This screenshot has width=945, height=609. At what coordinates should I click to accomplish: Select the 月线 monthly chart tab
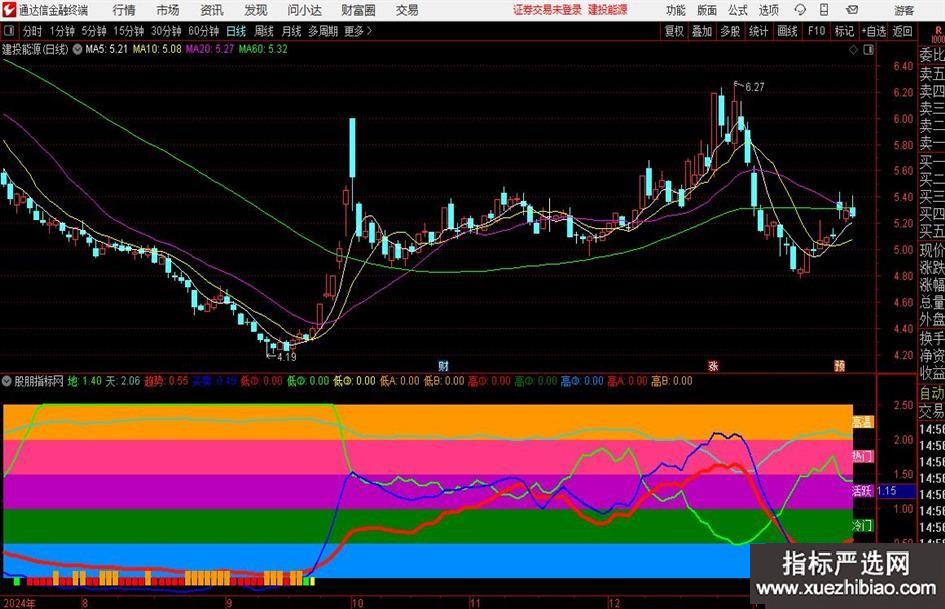(x=292, y=31)
